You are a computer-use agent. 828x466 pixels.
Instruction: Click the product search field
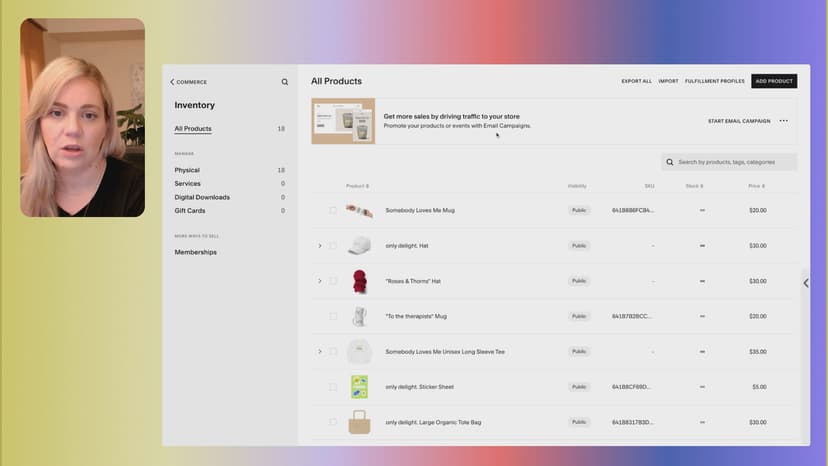point(735,162)
